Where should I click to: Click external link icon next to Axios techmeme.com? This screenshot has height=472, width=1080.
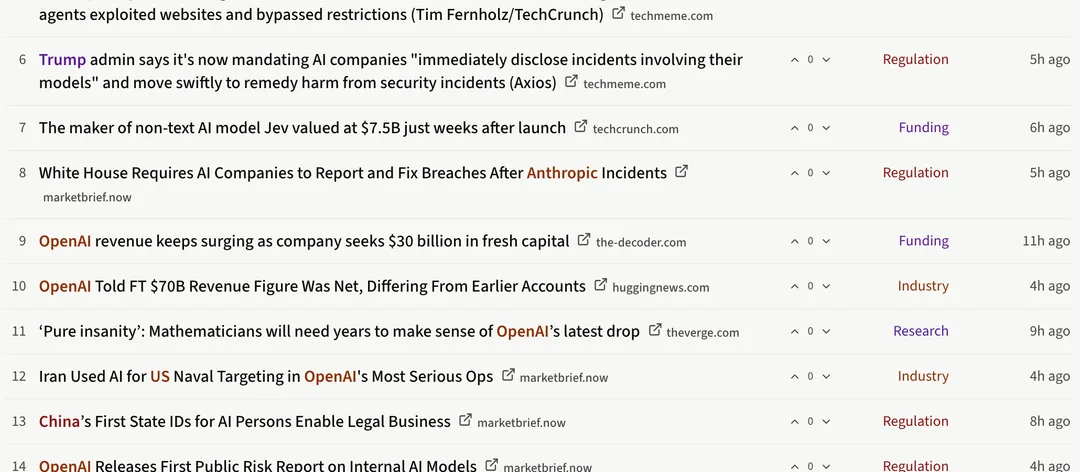pos(571,82)
